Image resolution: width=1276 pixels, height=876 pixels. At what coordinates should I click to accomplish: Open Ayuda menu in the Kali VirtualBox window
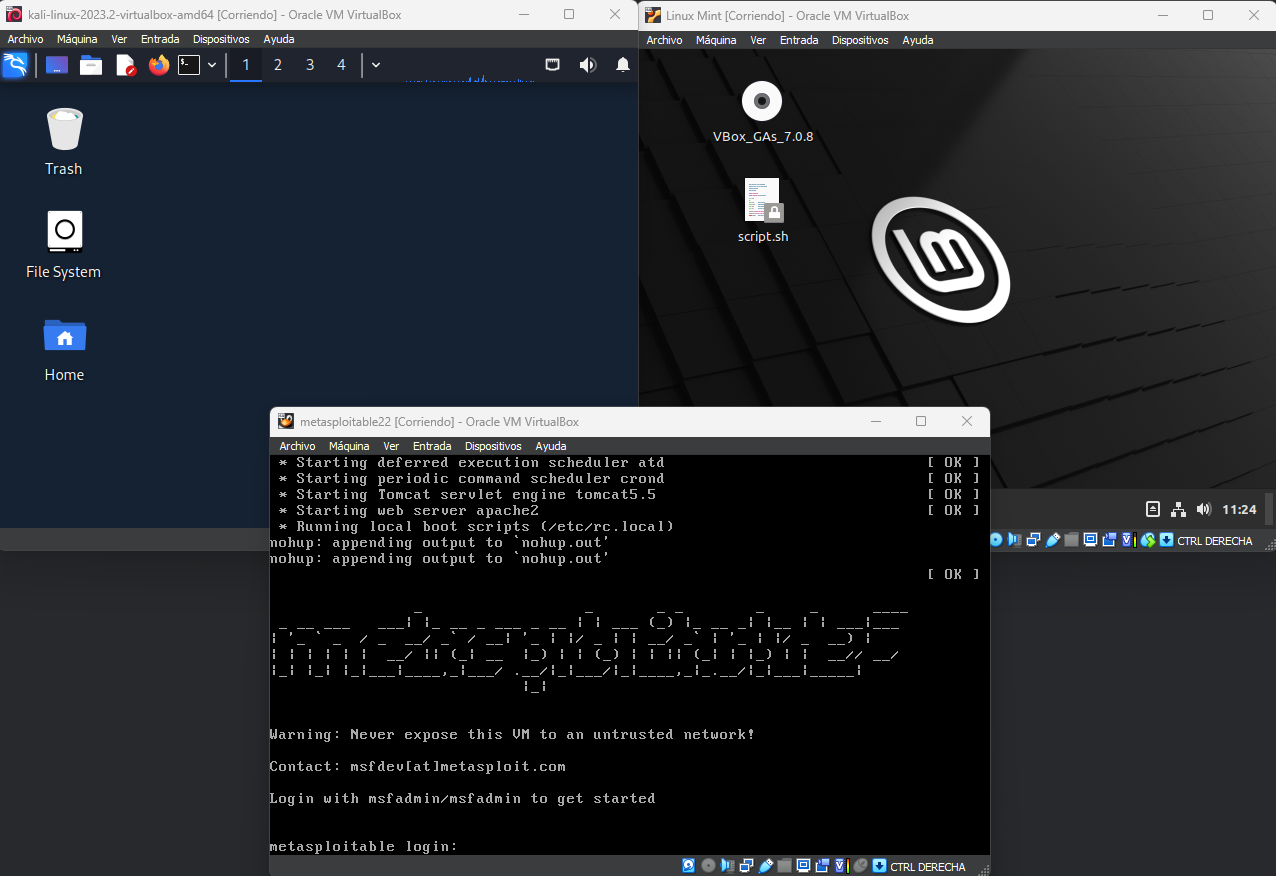[279, 39]
